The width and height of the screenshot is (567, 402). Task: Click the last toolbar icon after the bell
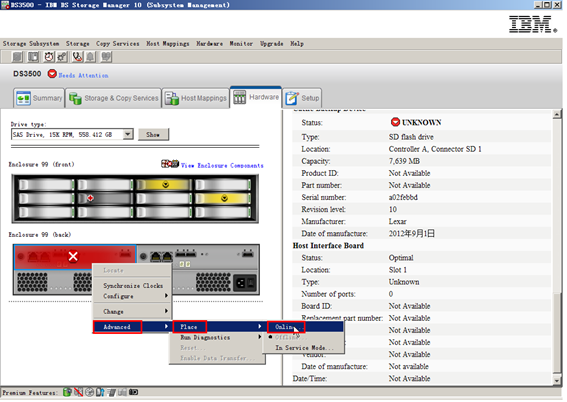tap(106, 57)
